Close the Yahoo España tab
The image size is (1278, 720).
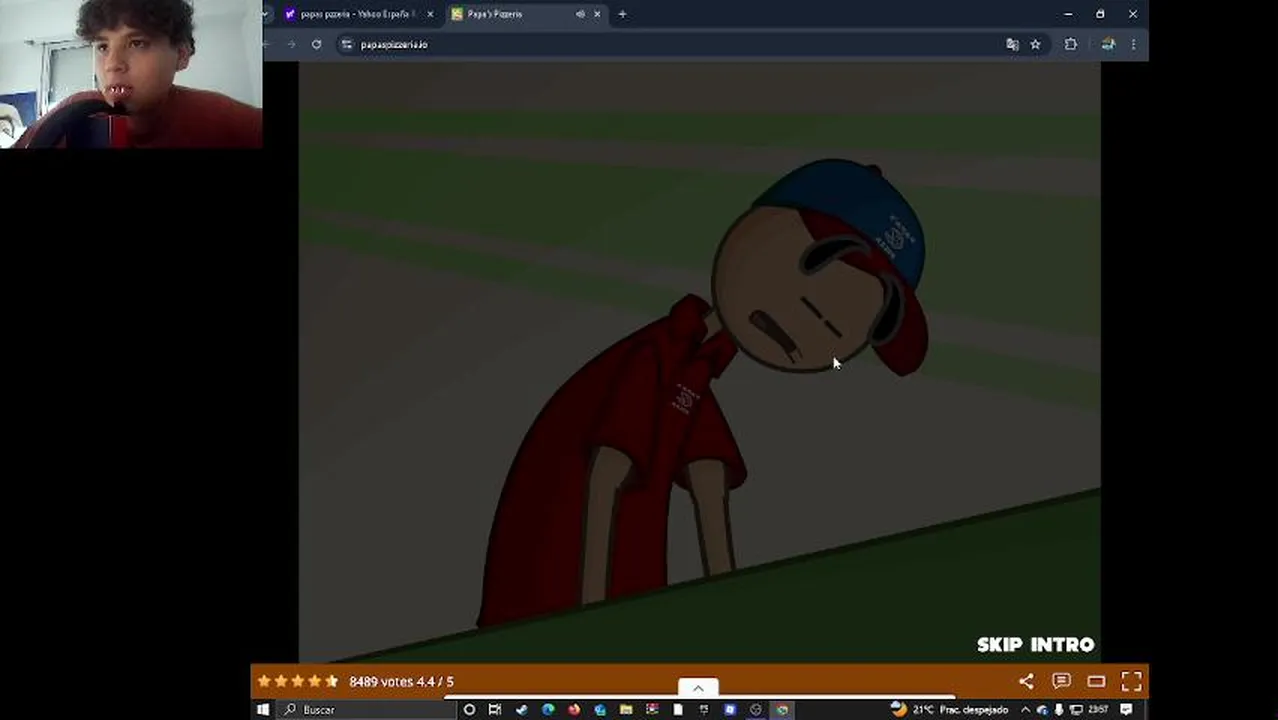[x=430, y=14]
